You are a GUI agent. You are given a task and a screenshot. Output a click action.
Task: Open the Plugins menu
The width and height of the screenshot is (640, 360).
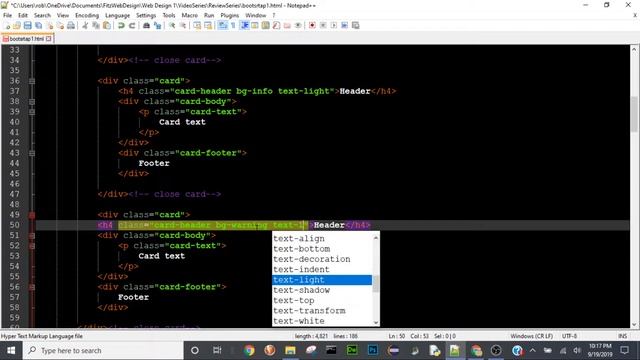pos(229,15)
